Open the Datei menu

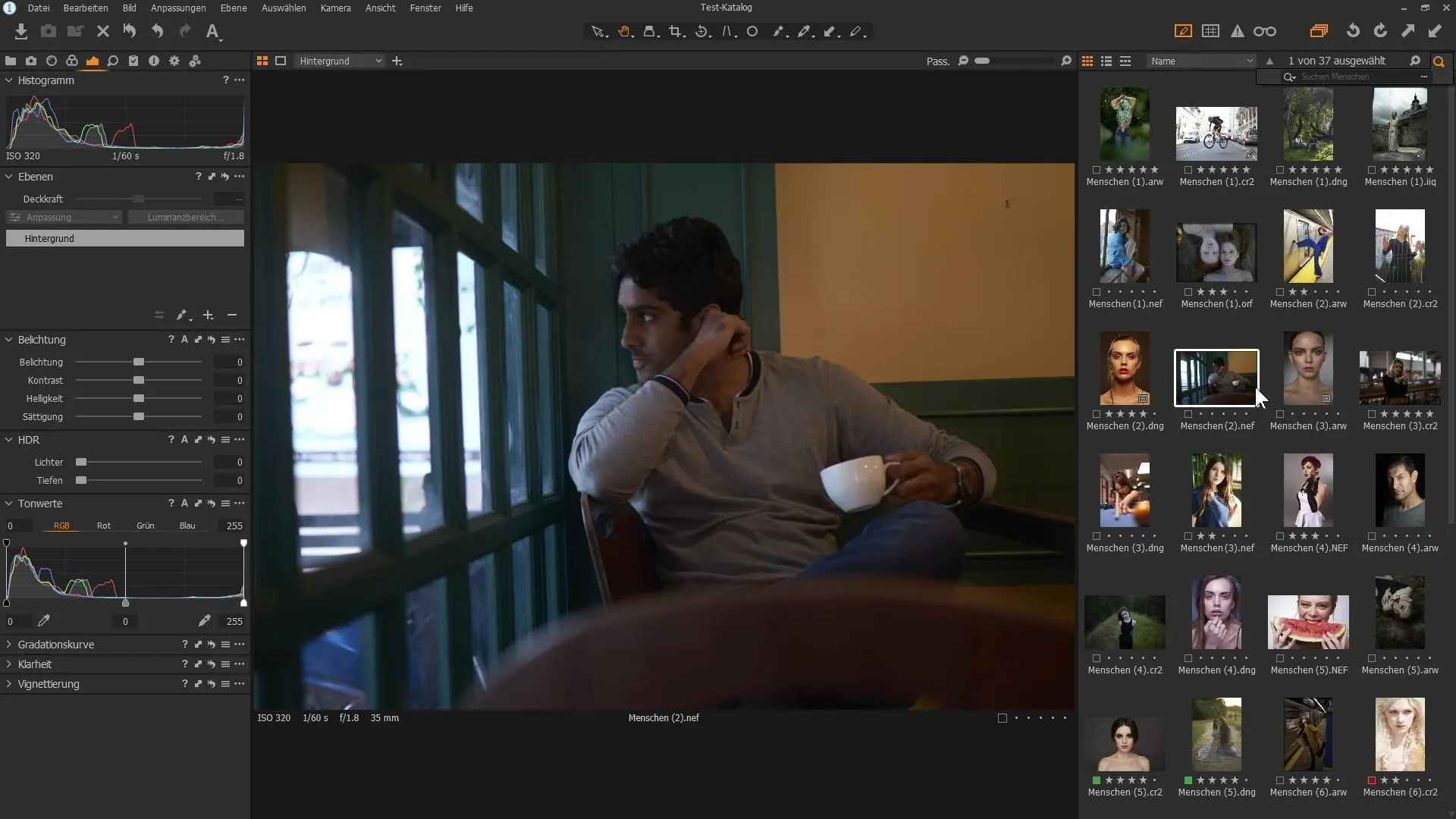(x=39, y=8)
